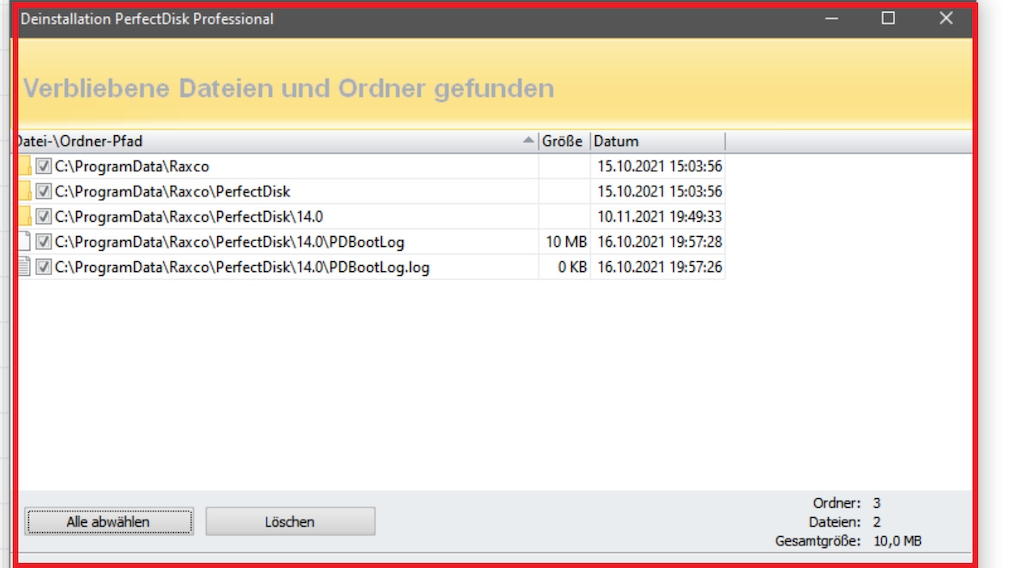Maximize the Deinstallation PerfectDisk window
1010x568 pixels.
coord(888,18)
